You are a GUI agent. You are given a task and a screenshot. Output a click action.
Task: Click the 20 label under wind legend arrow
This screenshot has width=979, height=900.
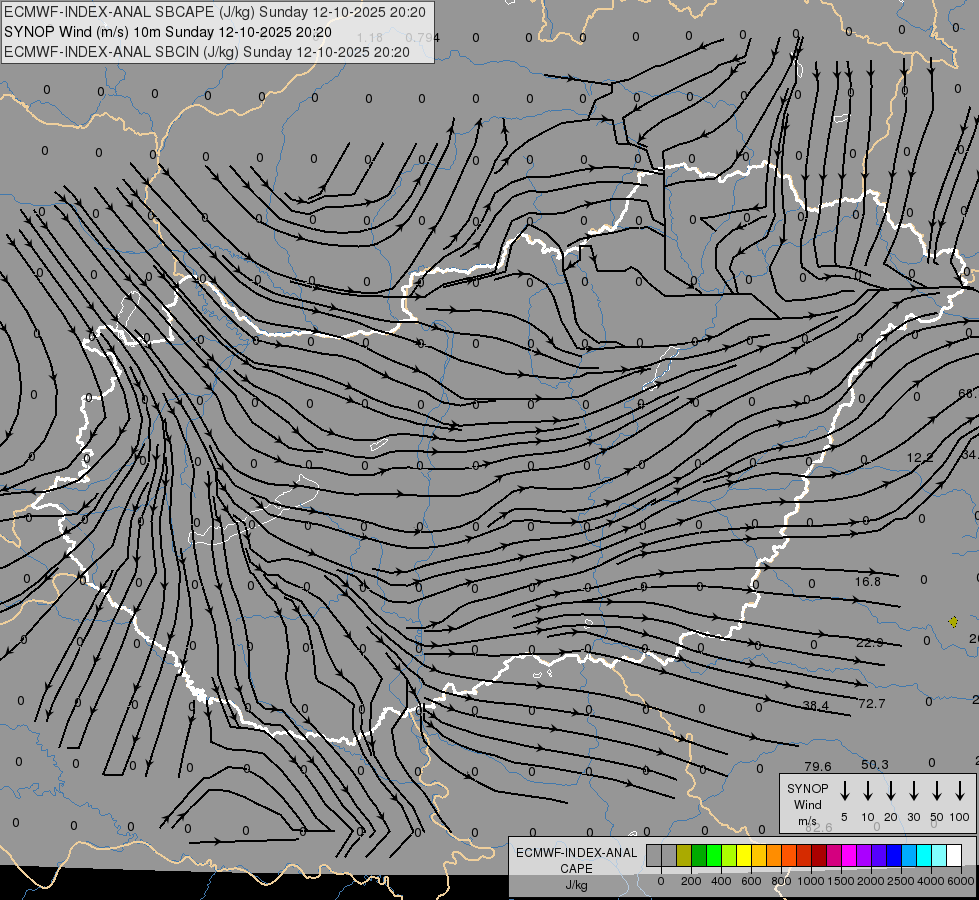[x=890, y=817]
